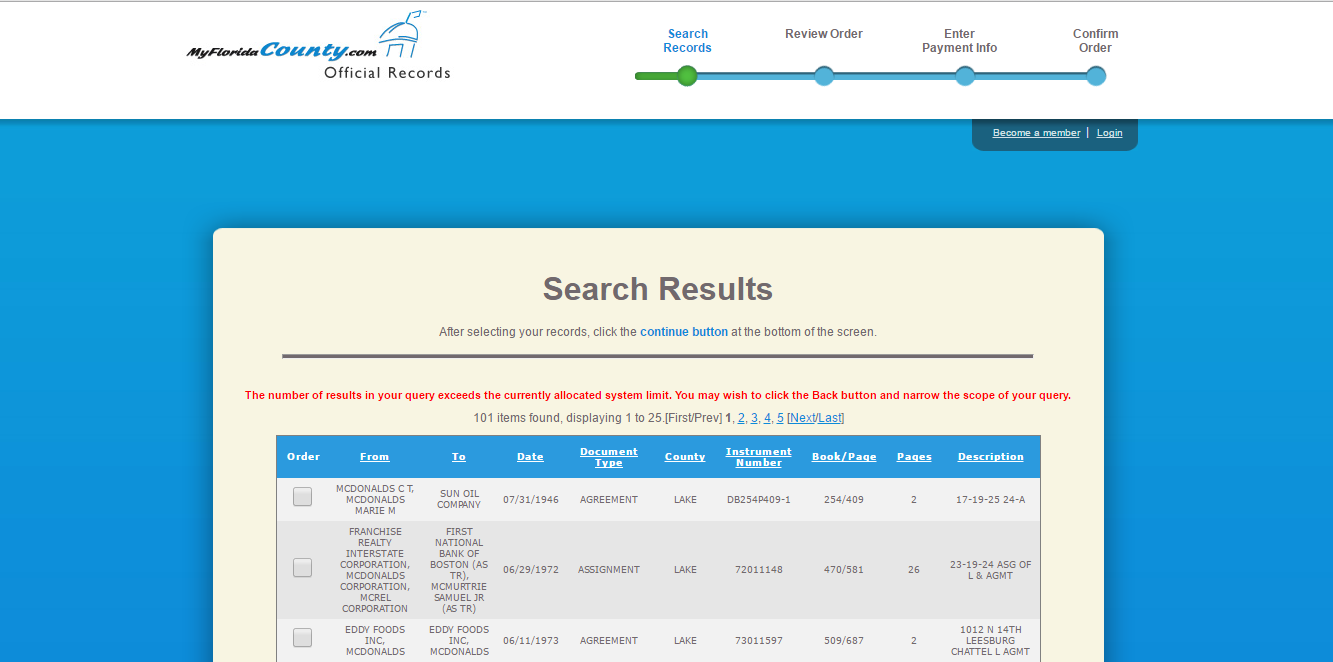Click the Enter Payment Info step circle
Image resolution: width=1333 pixels, height=662 pixels.
coord(964,76)
